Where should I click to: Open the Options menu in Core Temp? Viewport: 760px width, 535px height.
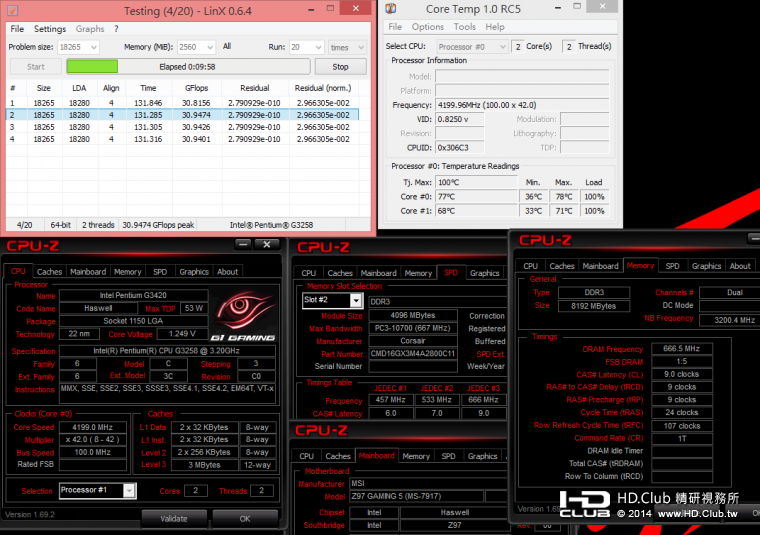pyautogui.click(x=428, y=27)
